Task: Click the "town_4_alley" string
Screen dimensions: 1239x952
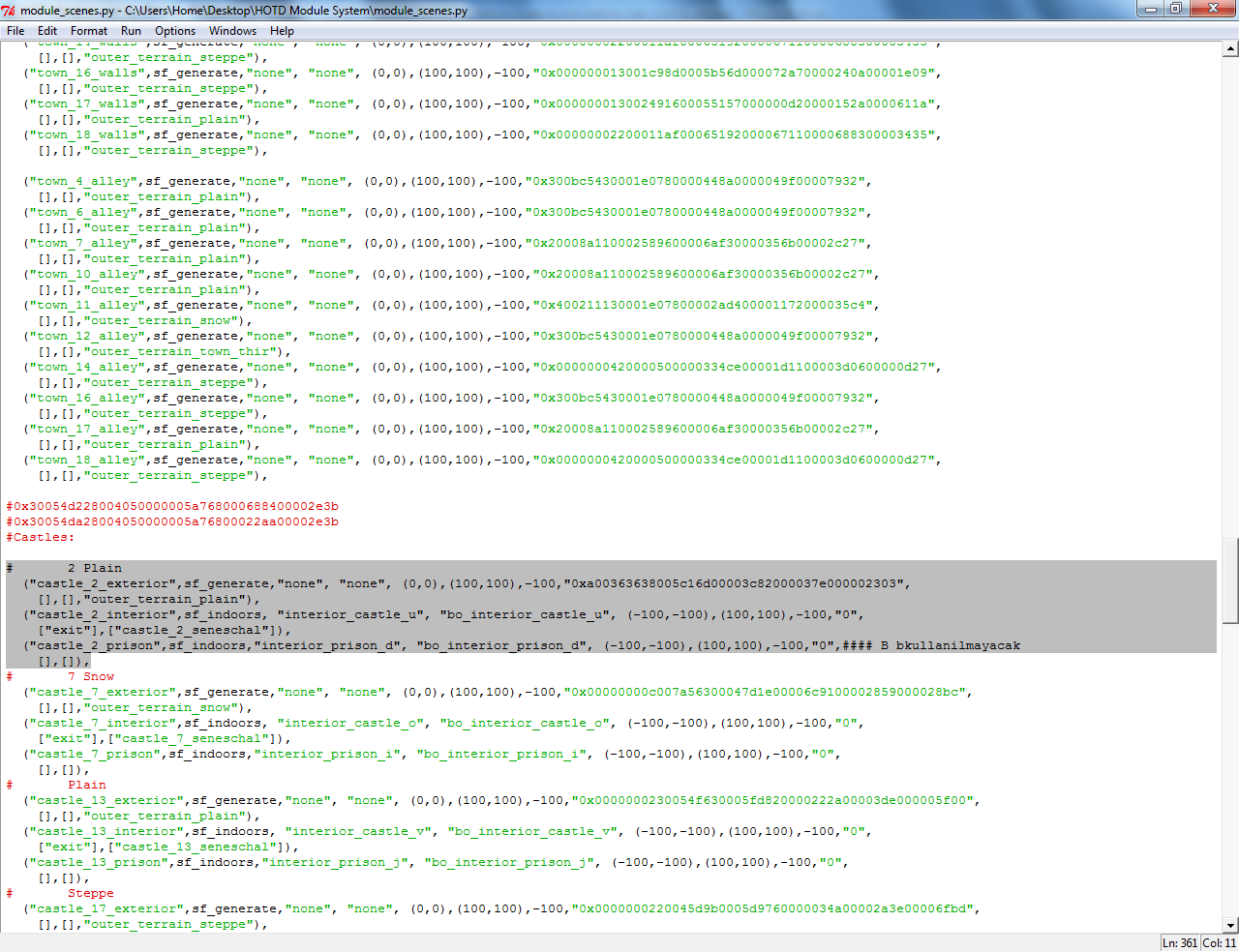Action: tap(85, 181)
